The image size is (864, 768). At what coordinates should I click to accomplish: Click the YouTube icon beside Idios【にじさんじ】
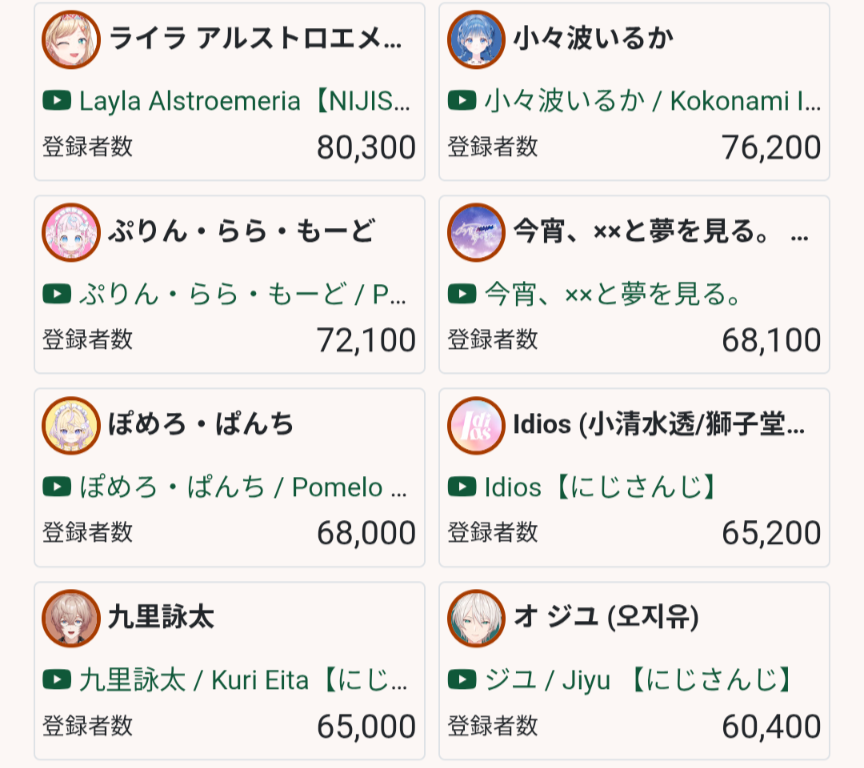tap(462, 486)
